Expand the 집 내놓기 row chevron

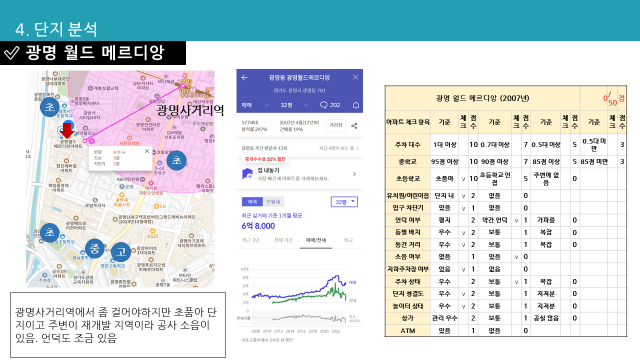click(x=354, y=174)
